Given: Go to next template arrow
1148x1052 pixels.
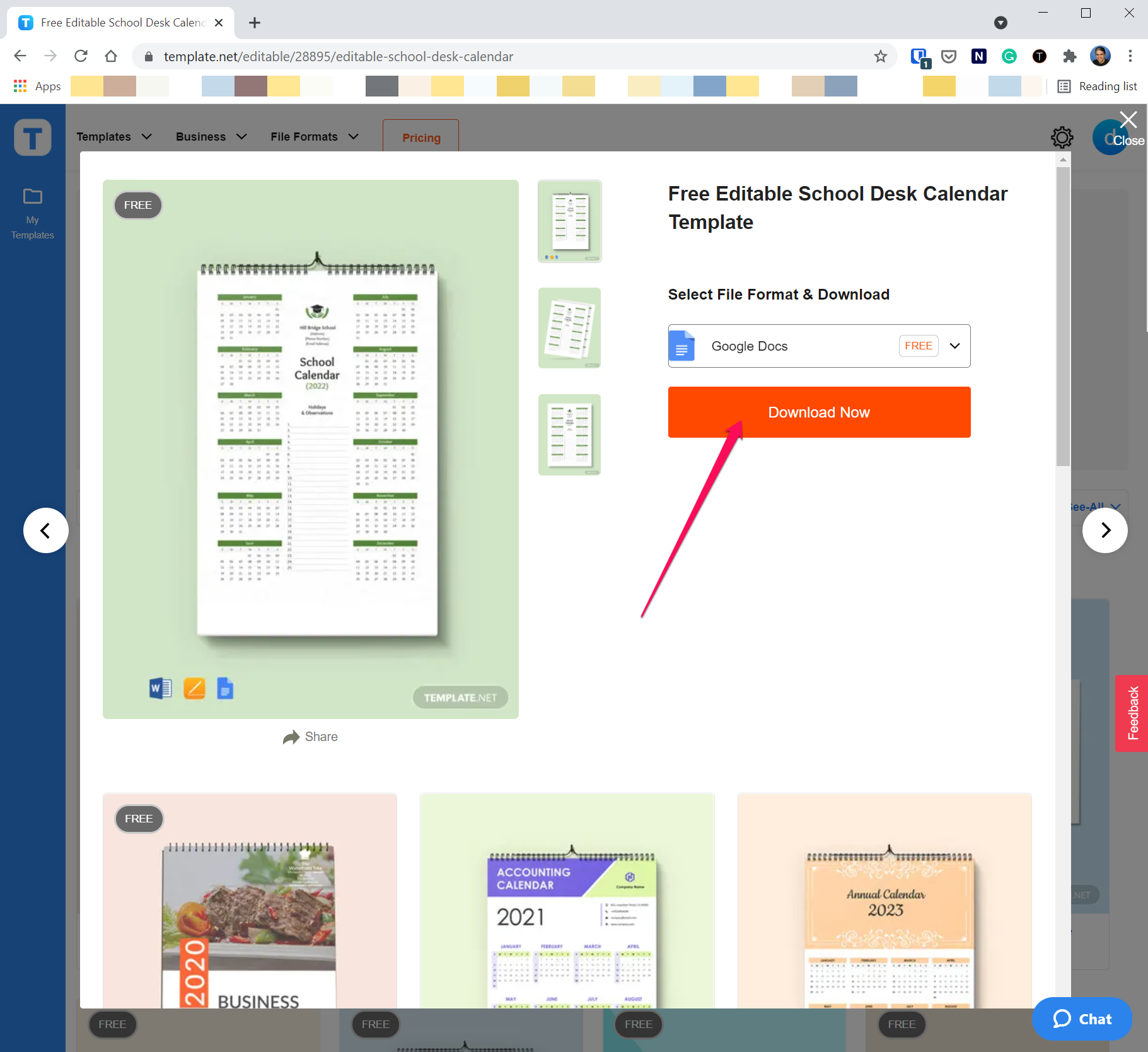Looking at the screenshot, I should [1105, 530].
